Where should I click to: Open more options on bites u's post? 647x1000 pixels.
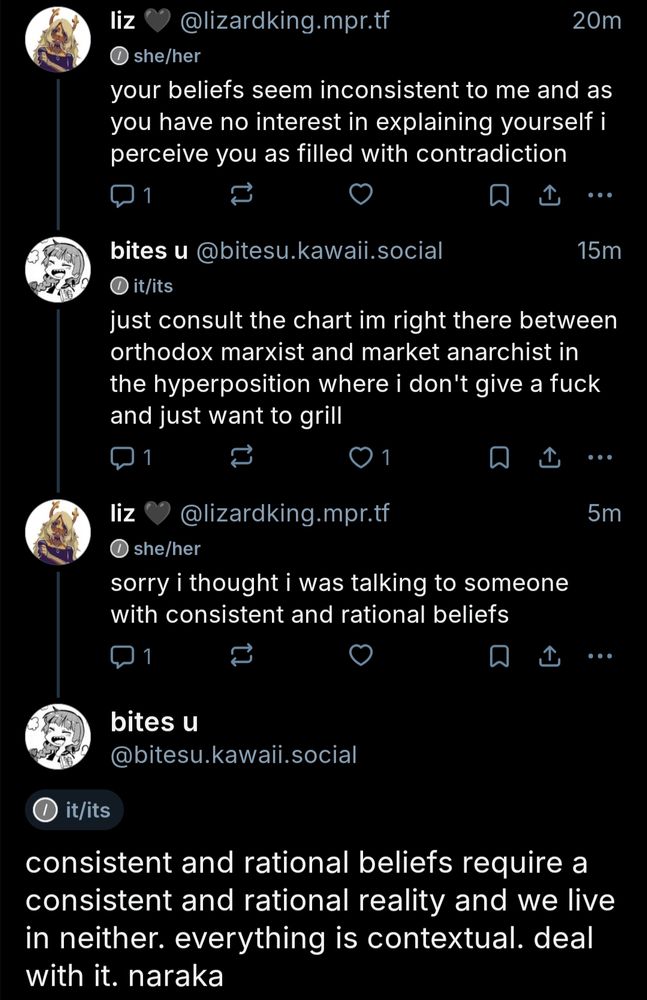coord(599,458)
